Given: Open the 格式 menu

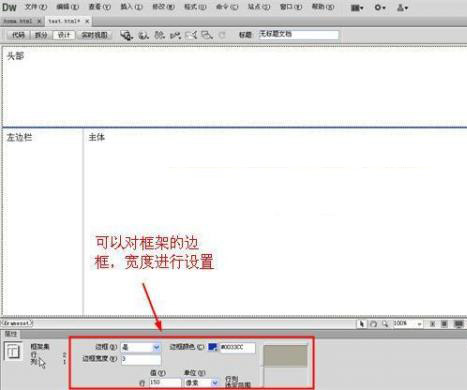Looking at the screenshot, I should point(195,7).
